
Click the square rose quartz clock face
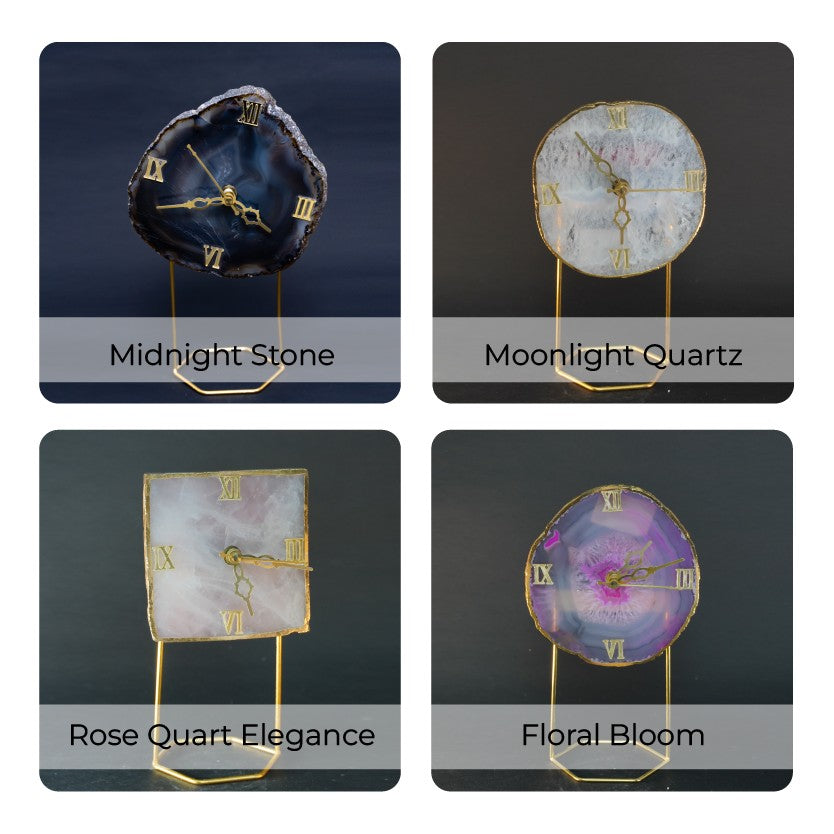[x=228, y=555]
